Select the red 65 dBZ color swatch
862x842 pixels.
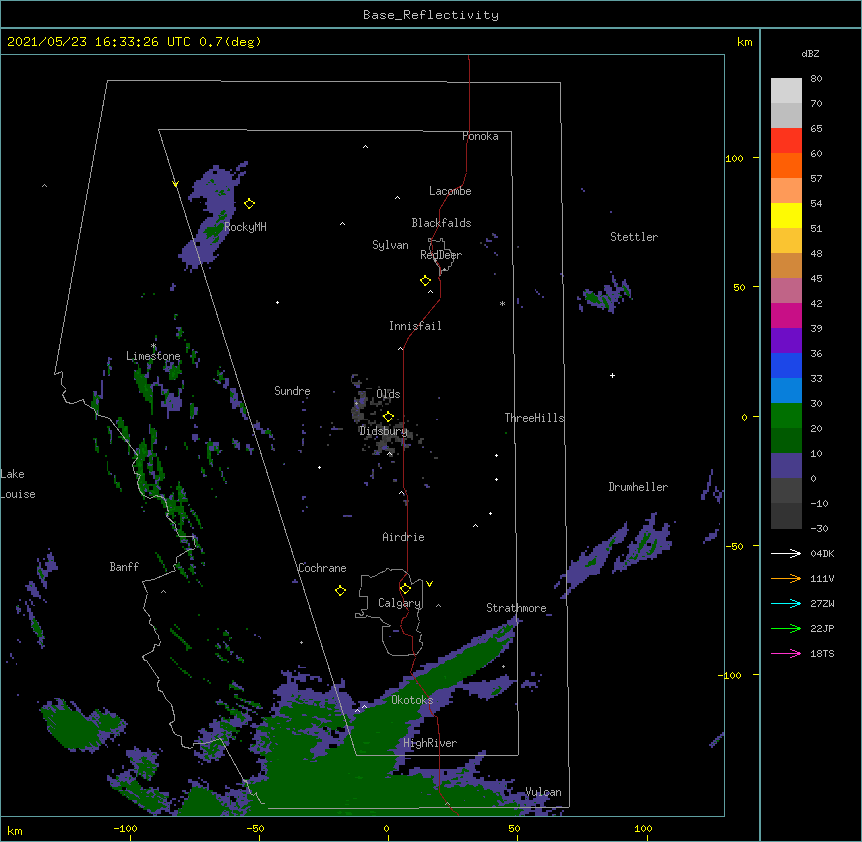point(786,140)
